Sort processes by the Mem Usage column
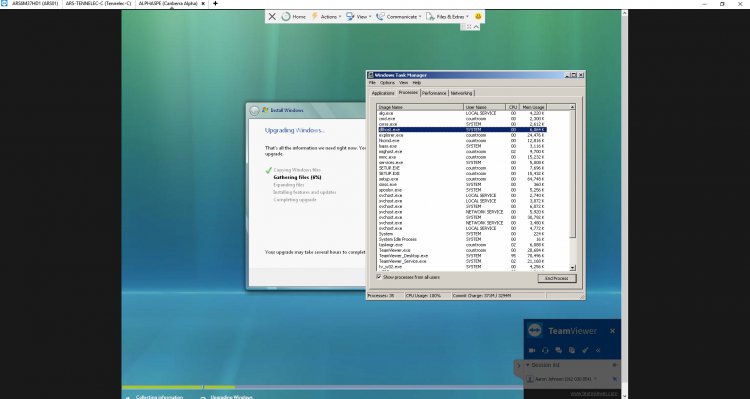 (x=533, y=107)
